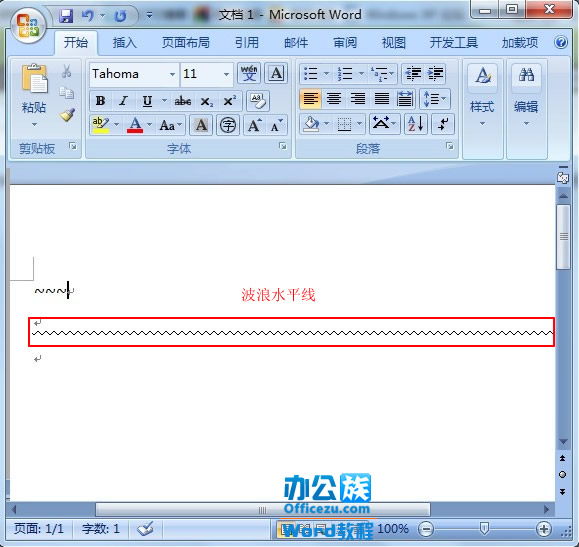Click the Grow Font icon

coord(254,125)
